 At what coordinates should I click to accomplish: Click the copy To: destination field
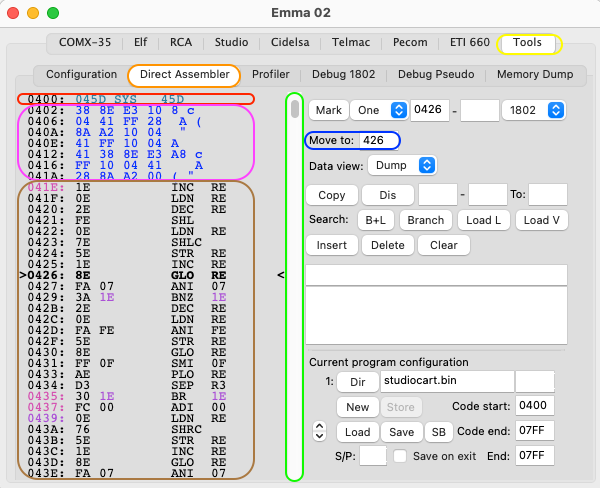click(x=548, y=195)
